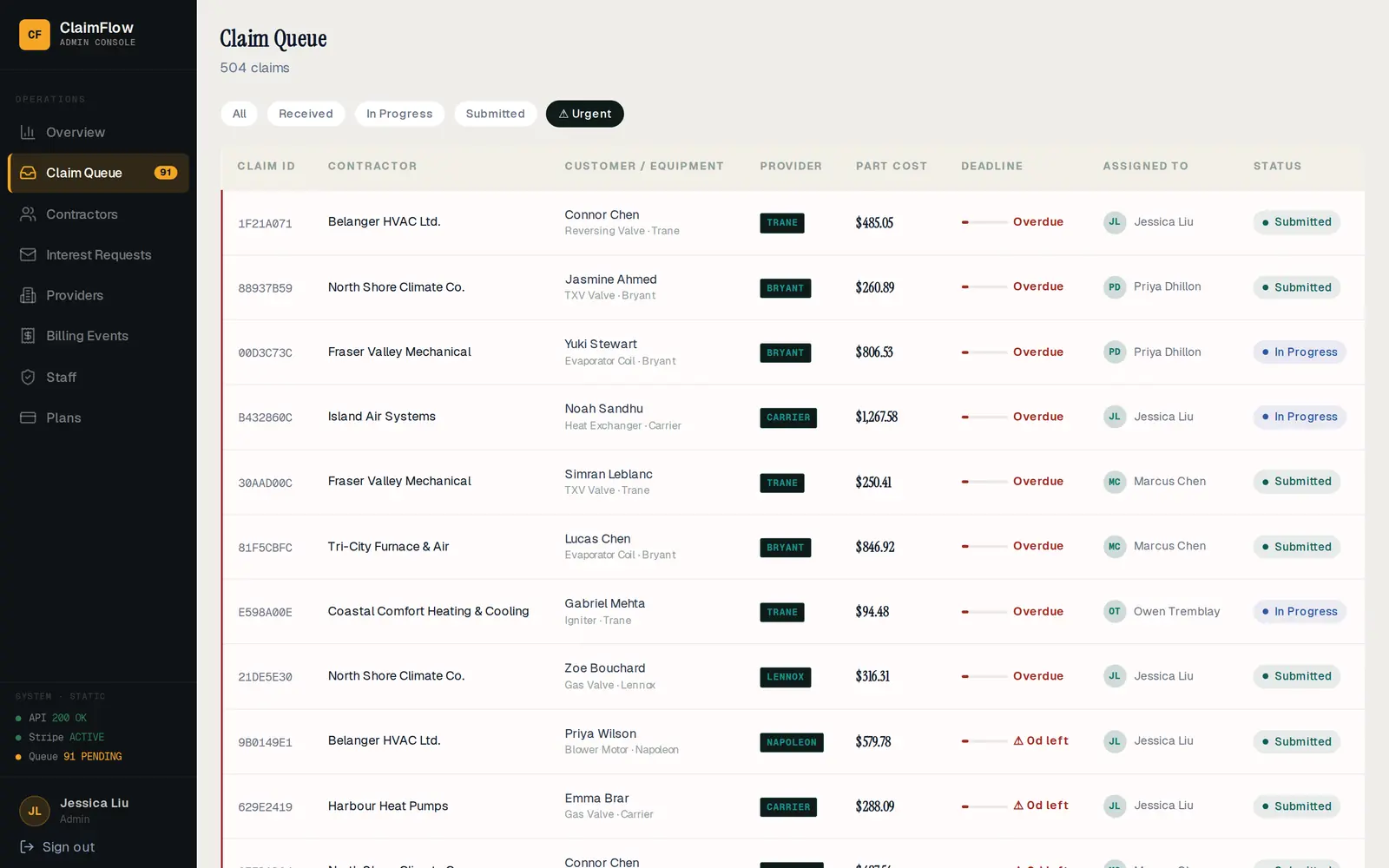
Task: Click the MC avatar on claim 30AAD00C
Action: click(1115, 482)
